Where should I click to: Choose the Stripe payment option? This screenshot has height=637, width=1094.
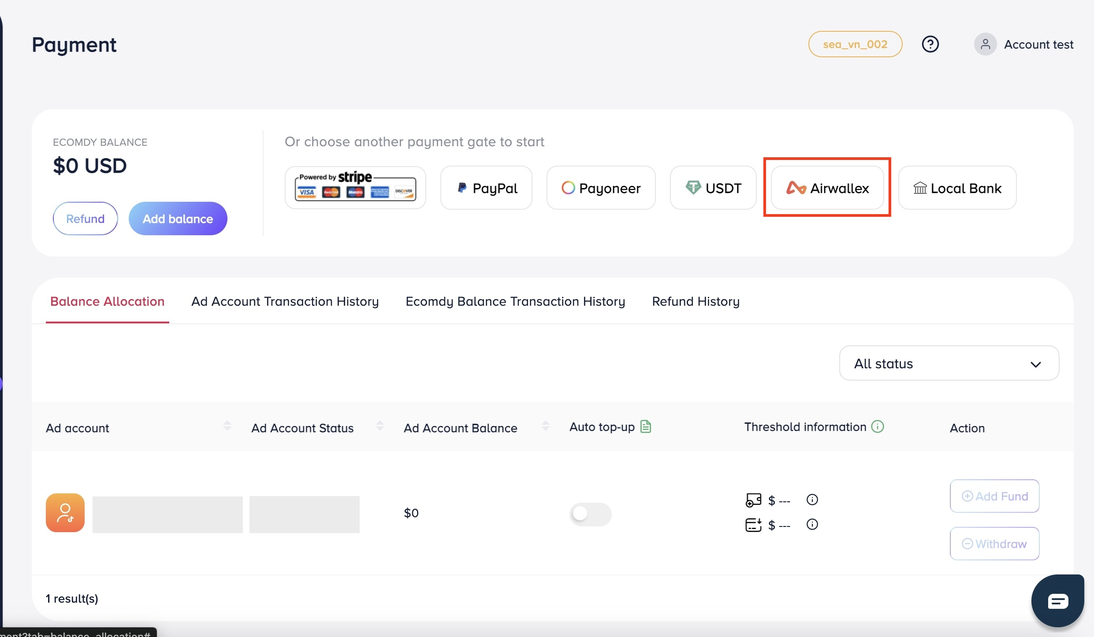click(355, 188)
